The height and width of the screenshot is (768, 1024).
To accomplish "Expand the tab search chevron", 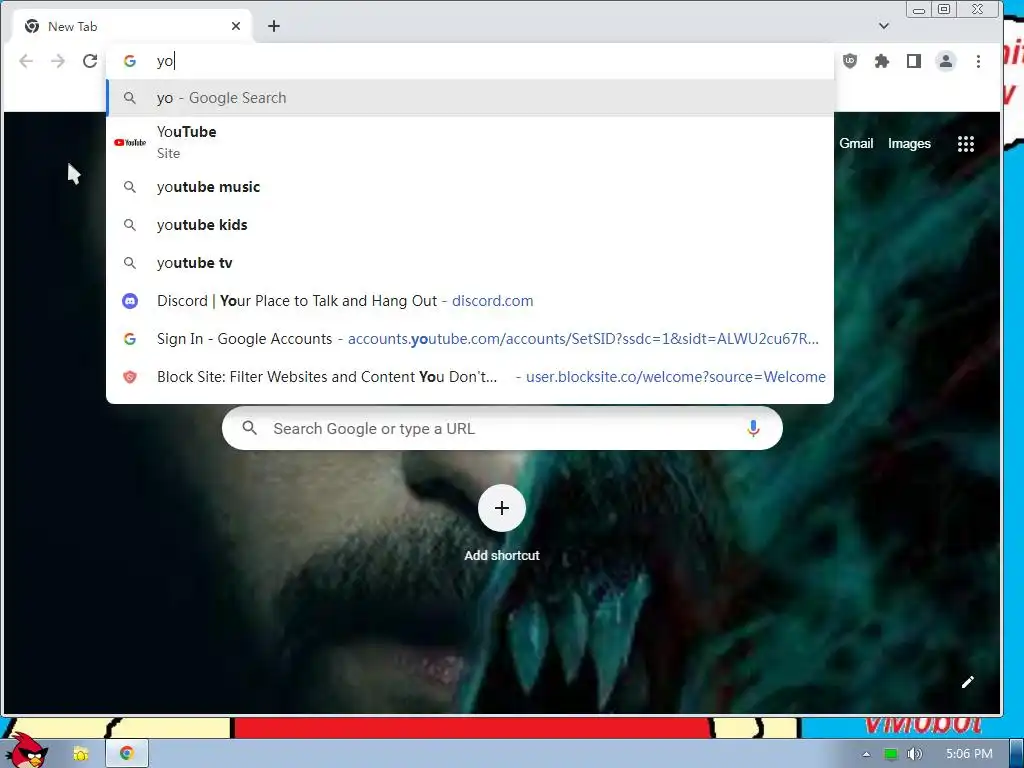I will click(x=884, y=26).
